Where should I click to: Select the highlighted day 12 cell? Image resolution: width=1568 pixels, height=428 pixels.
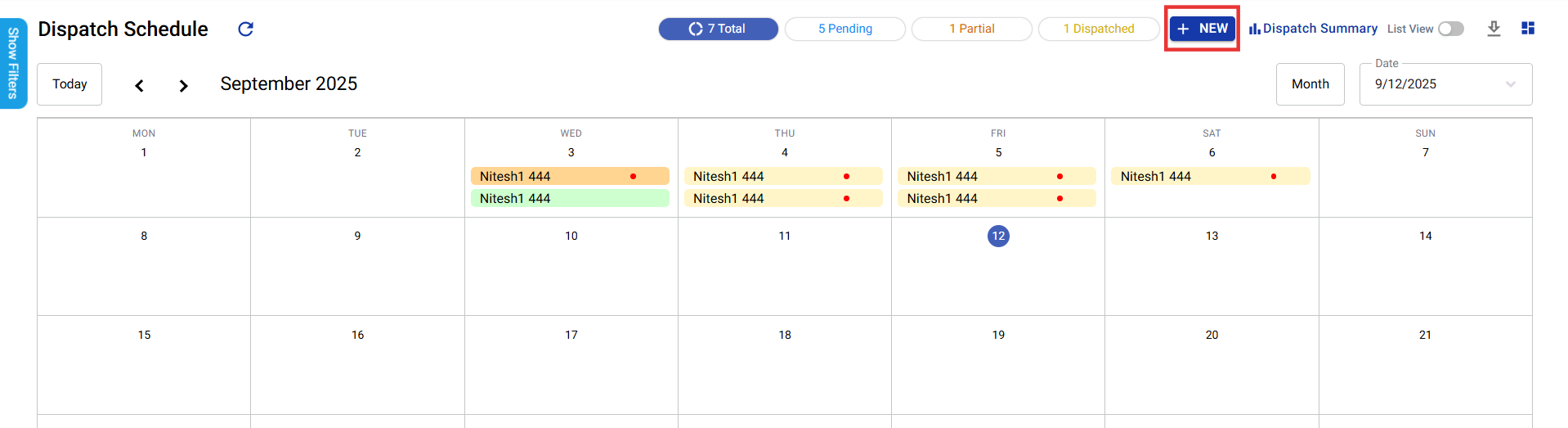[998, 237]
